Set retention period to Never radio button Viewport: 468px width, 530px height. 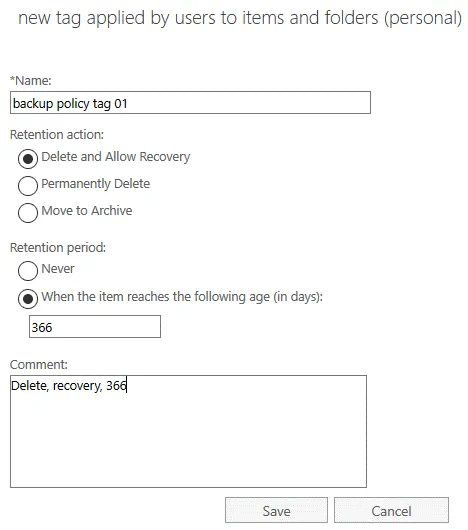coord(28,271)
